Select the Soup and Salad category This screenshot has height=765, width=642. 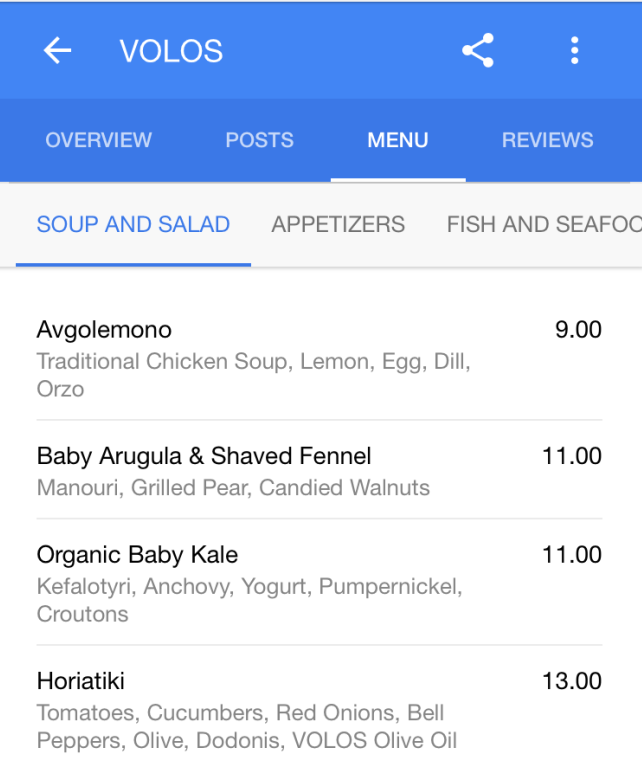(133, 225)
